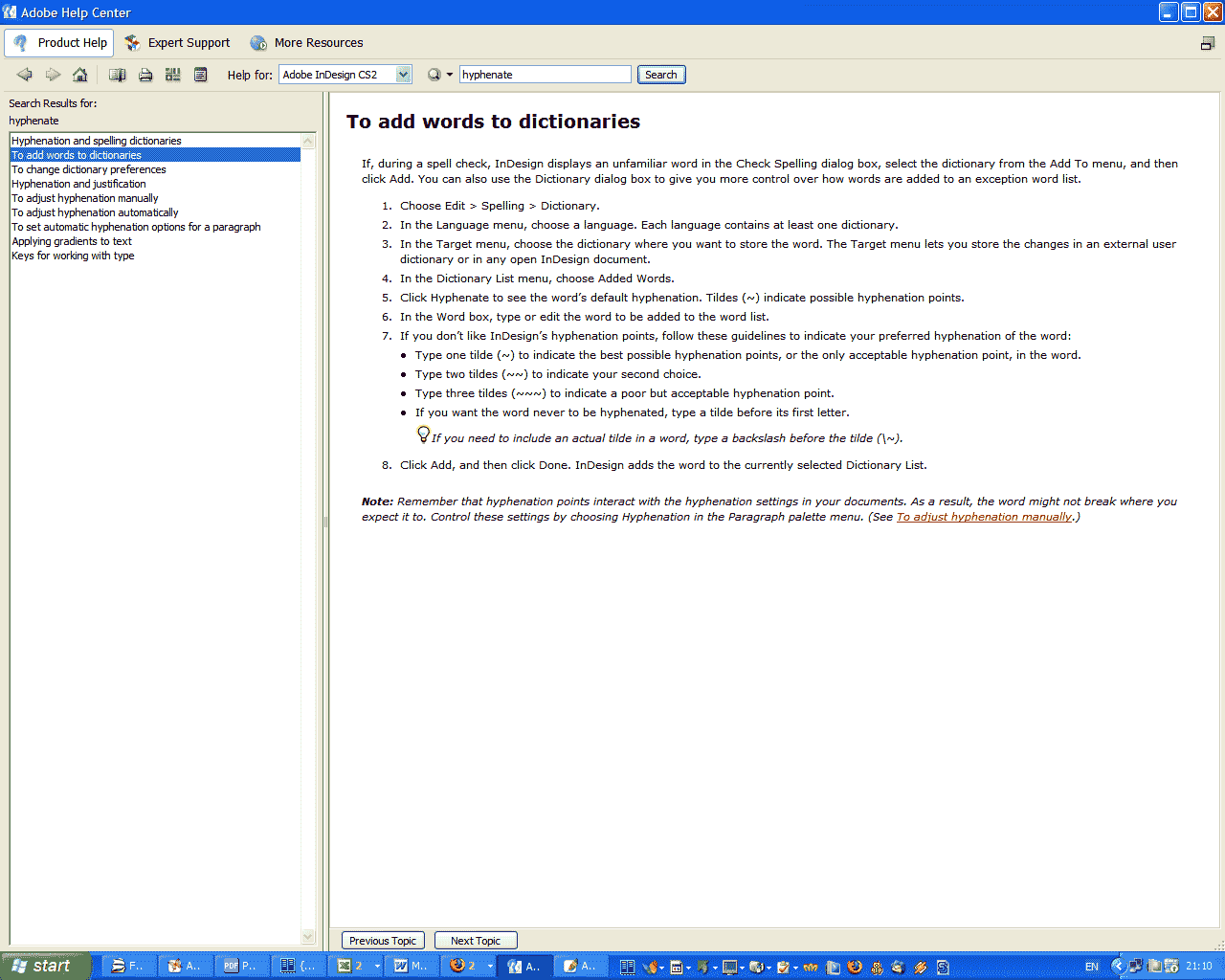Expand the Help for product dropdown
The width and height of the screenshot is (1225, 980).
(x=404, y=75)
